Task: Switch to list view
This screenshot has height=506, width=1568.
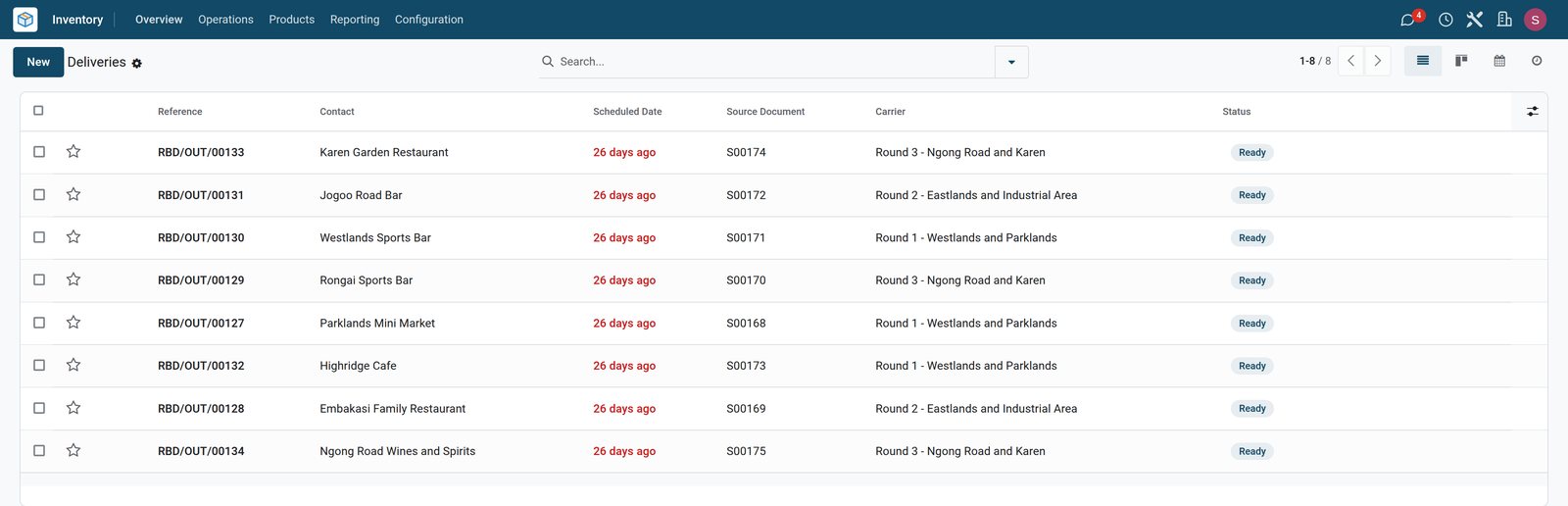Action: click(1423, 61)
